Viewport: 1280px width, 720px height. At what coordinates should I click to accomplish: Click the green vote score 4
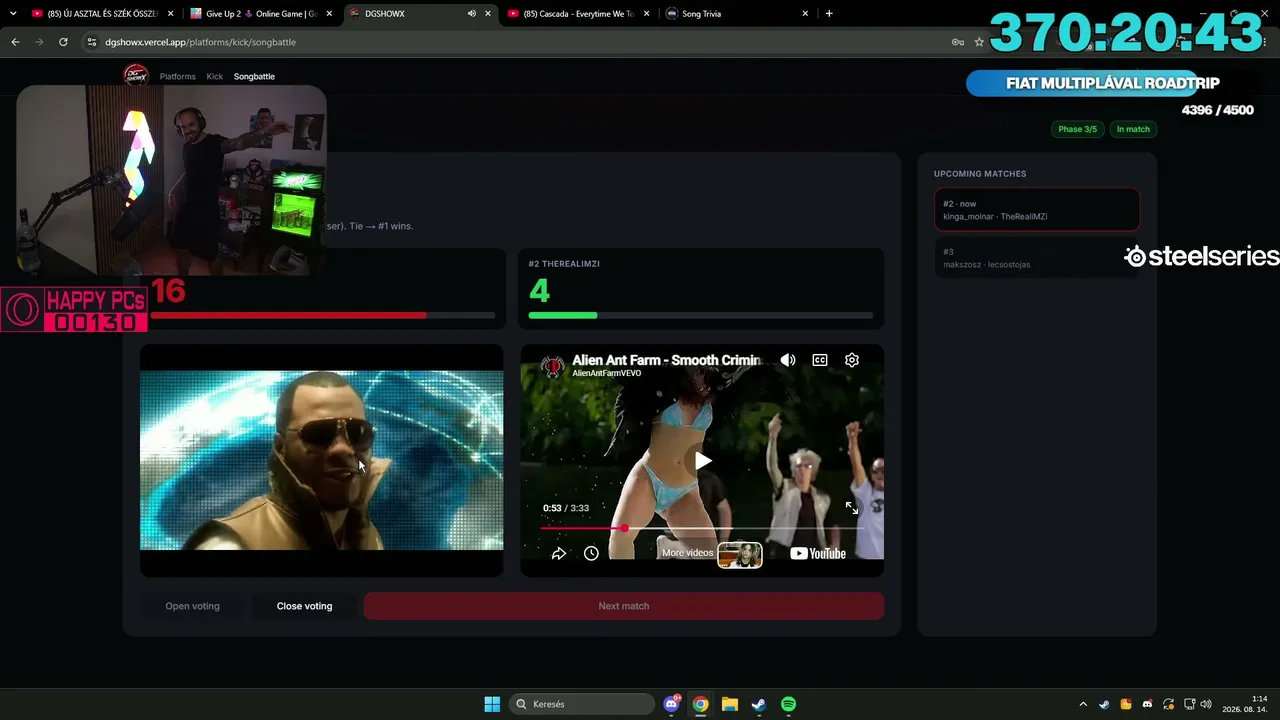539,291
